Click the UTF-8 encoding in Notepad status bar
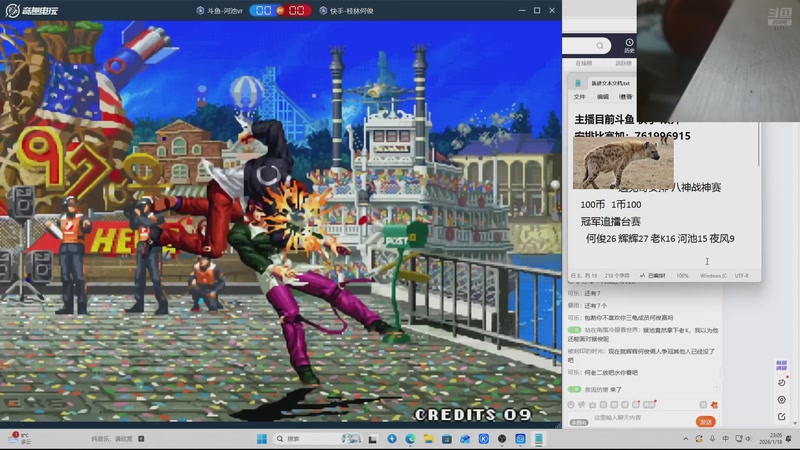 pyautogui.click(x=741, y=276)
